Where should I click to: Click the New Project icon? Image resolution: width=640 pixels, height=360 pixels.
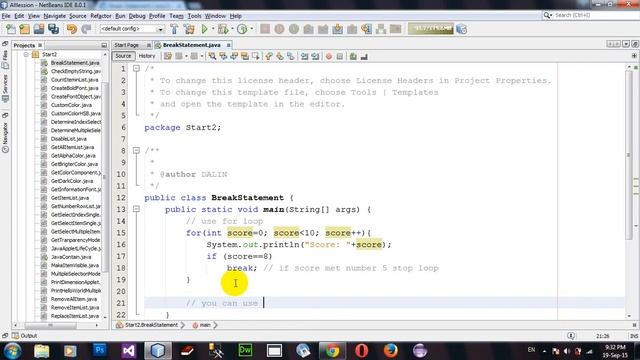pos(24,29)
